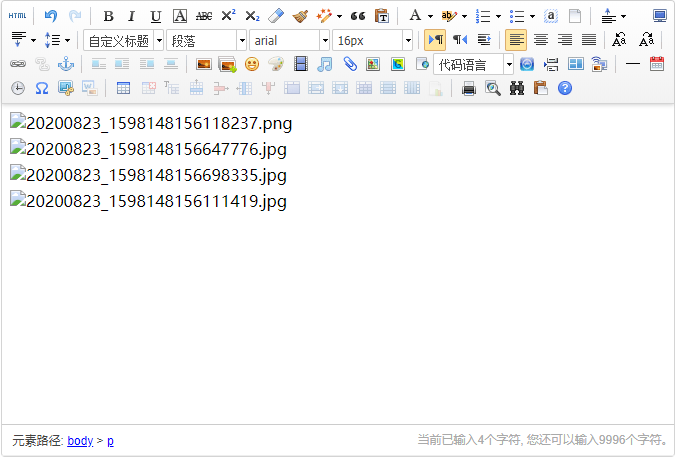Screen dimensions: 675x459
Task: Open font color picker letter A
Action: 414,16
